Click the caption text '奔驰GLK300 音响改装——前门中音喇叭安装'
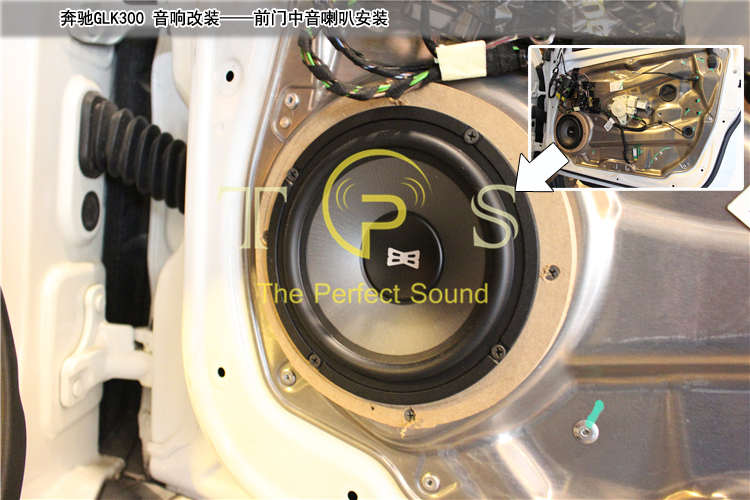The height and width of the screenshot is (500, 750). click(224, 19)
